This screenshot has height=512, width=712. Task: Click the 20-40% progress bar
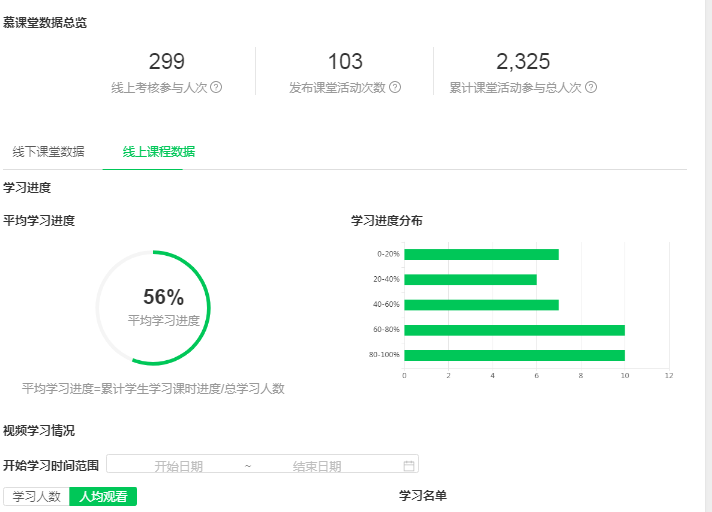pyautogui.click(x=470, y=280)
